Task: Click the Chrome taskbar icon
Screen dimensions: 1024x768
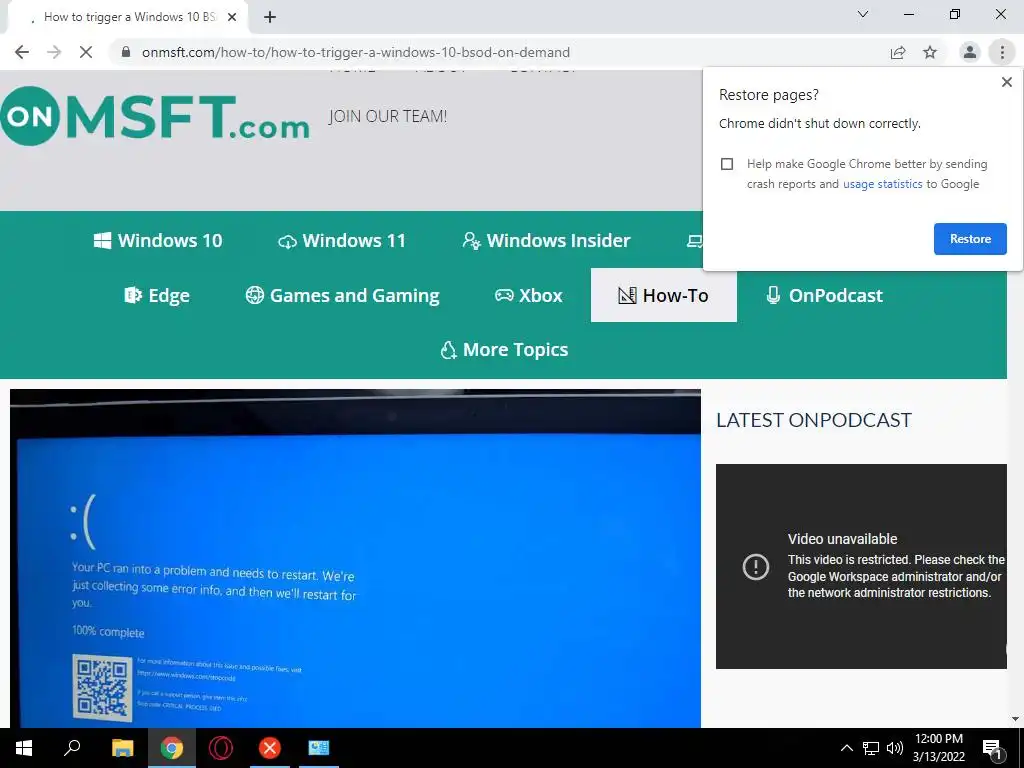Action: [x=172, y=748]
